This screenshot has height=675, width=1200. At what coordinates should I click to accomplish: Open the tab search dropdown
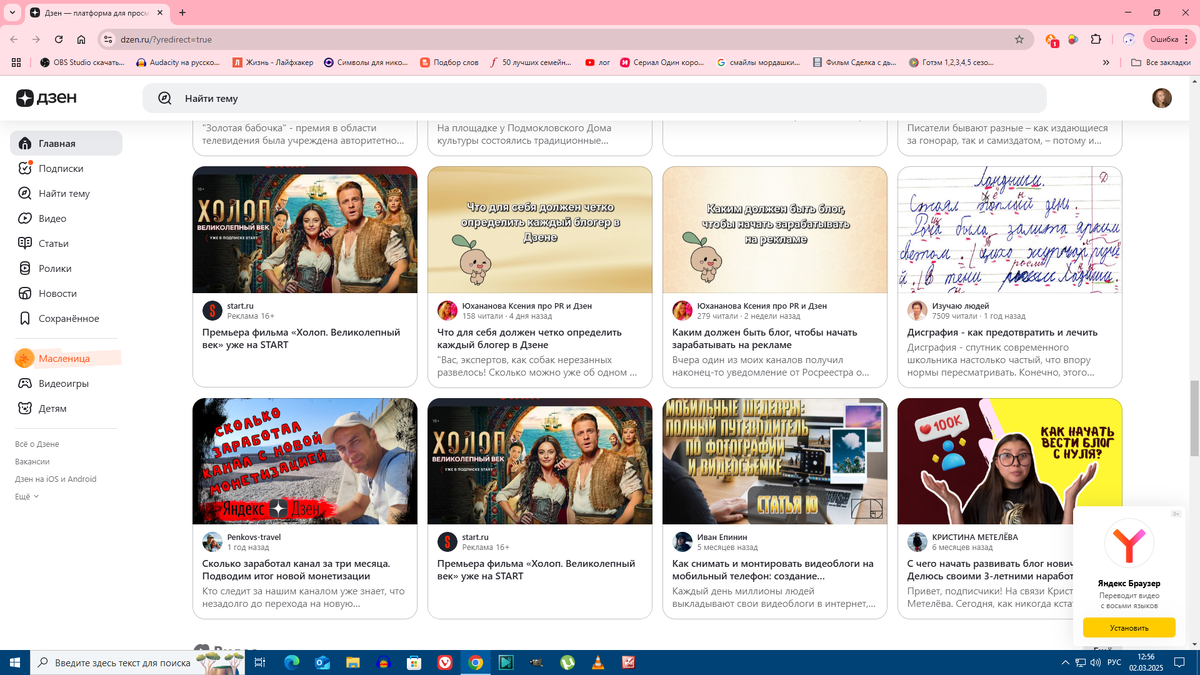coord(12,13)
